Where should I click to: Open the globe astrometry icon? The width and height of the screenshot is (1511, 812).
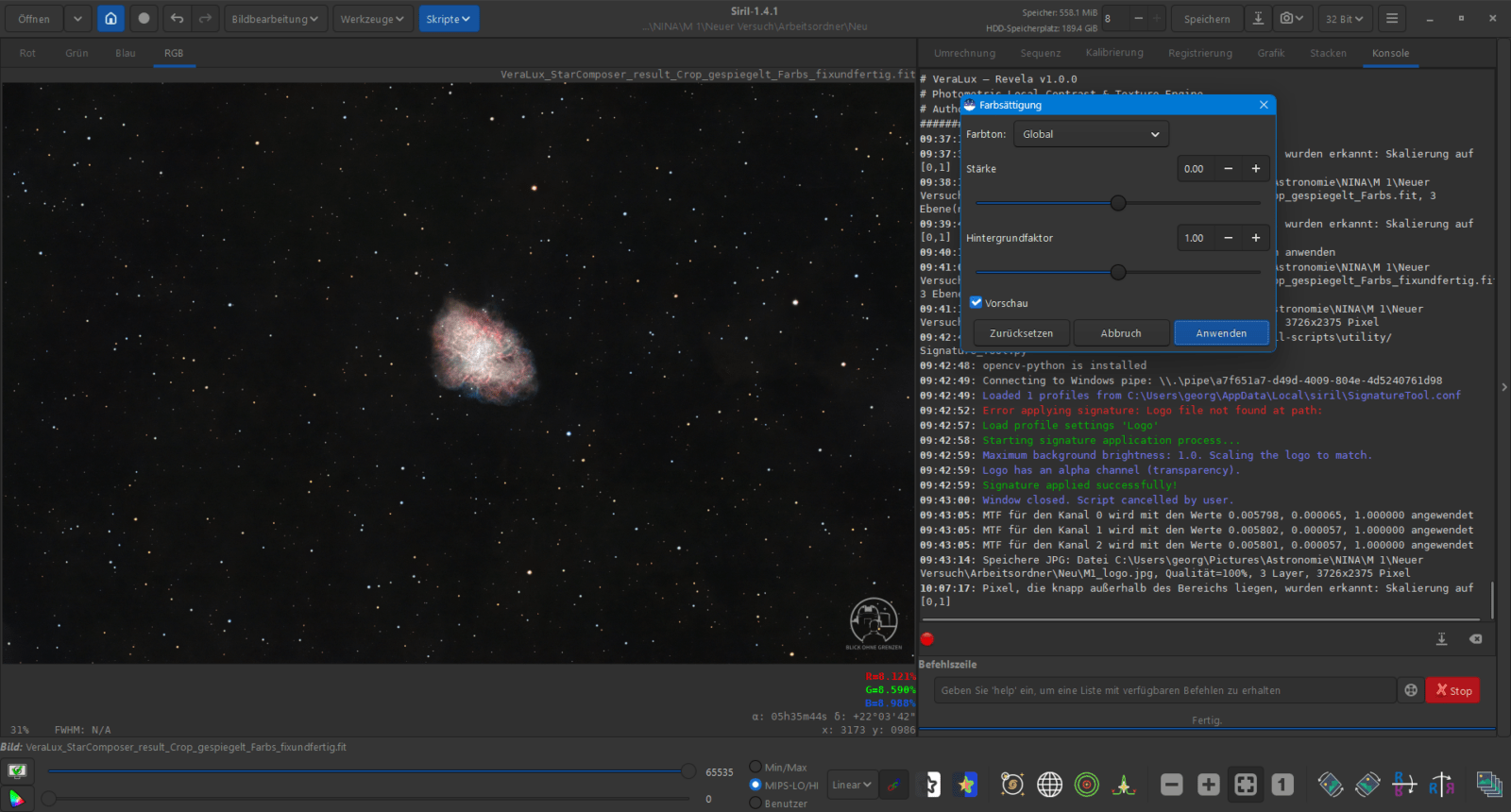coord(1049,785)
